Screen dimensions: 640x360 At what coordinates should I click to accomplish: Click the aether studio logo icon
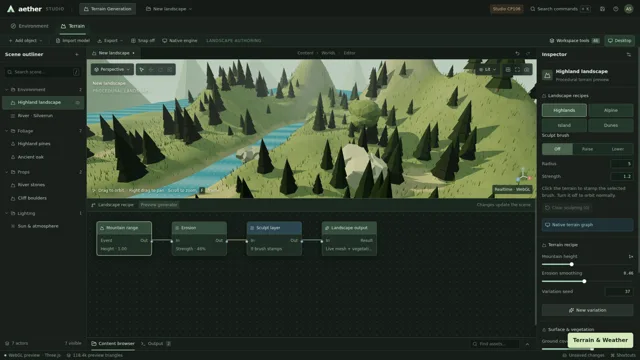(11, 9)
